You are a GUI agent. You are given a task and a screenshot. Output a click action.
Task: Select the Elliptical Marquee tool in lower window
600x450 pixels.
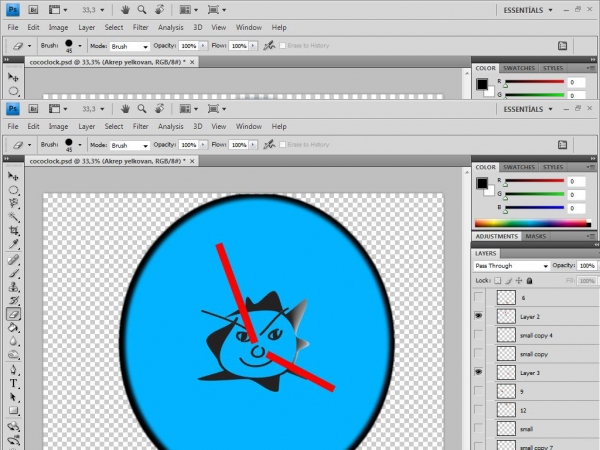[x=13, y=190]
